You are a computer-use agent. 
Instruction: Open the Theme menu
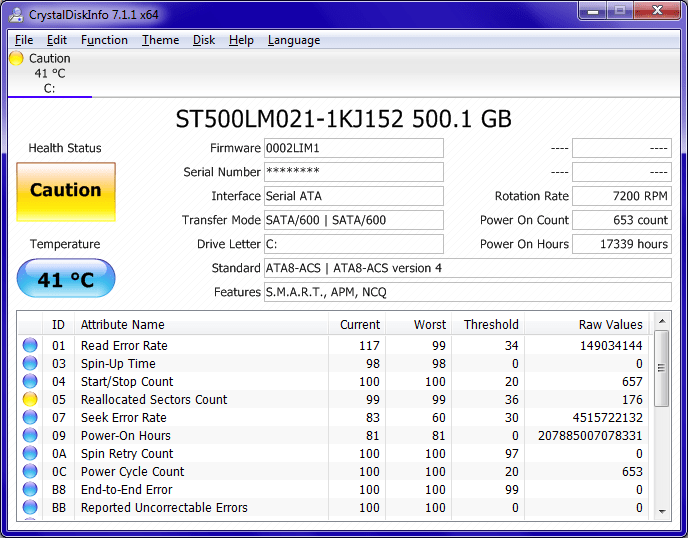click(160, 40)
